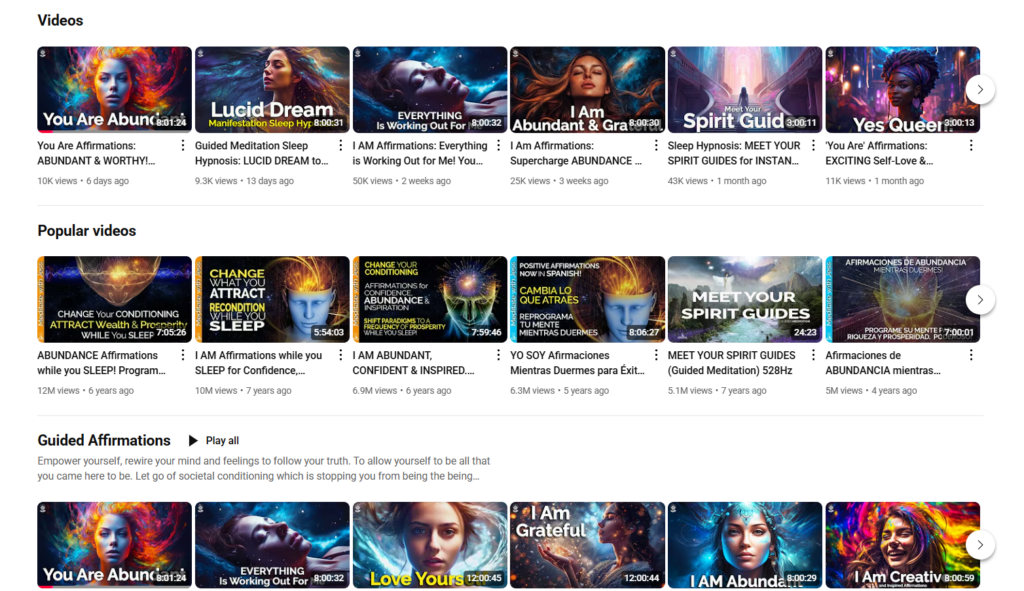1024x591 pixels.
Task: Show next videos in the Videos row
Action: pyautogui.click(x=980, y=89)
